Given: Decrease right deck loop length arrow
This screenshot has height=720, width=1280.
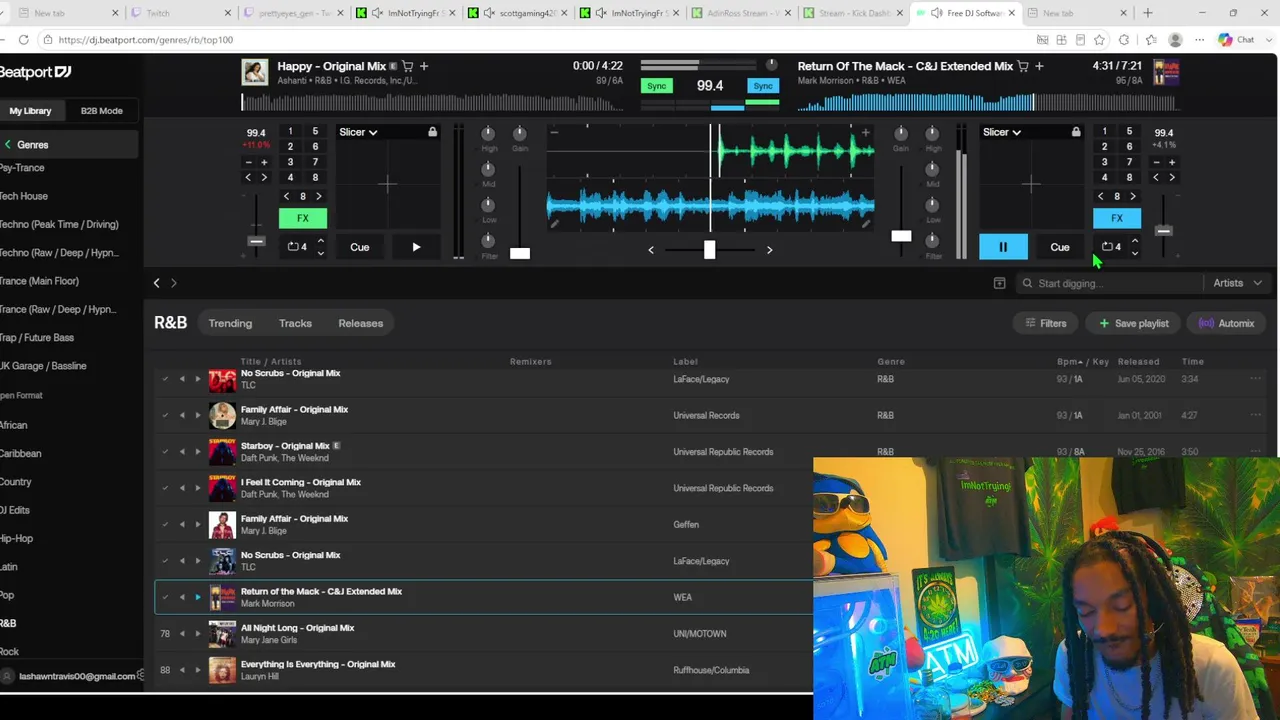Looking at the screenshot, I should click(1134, 253).
